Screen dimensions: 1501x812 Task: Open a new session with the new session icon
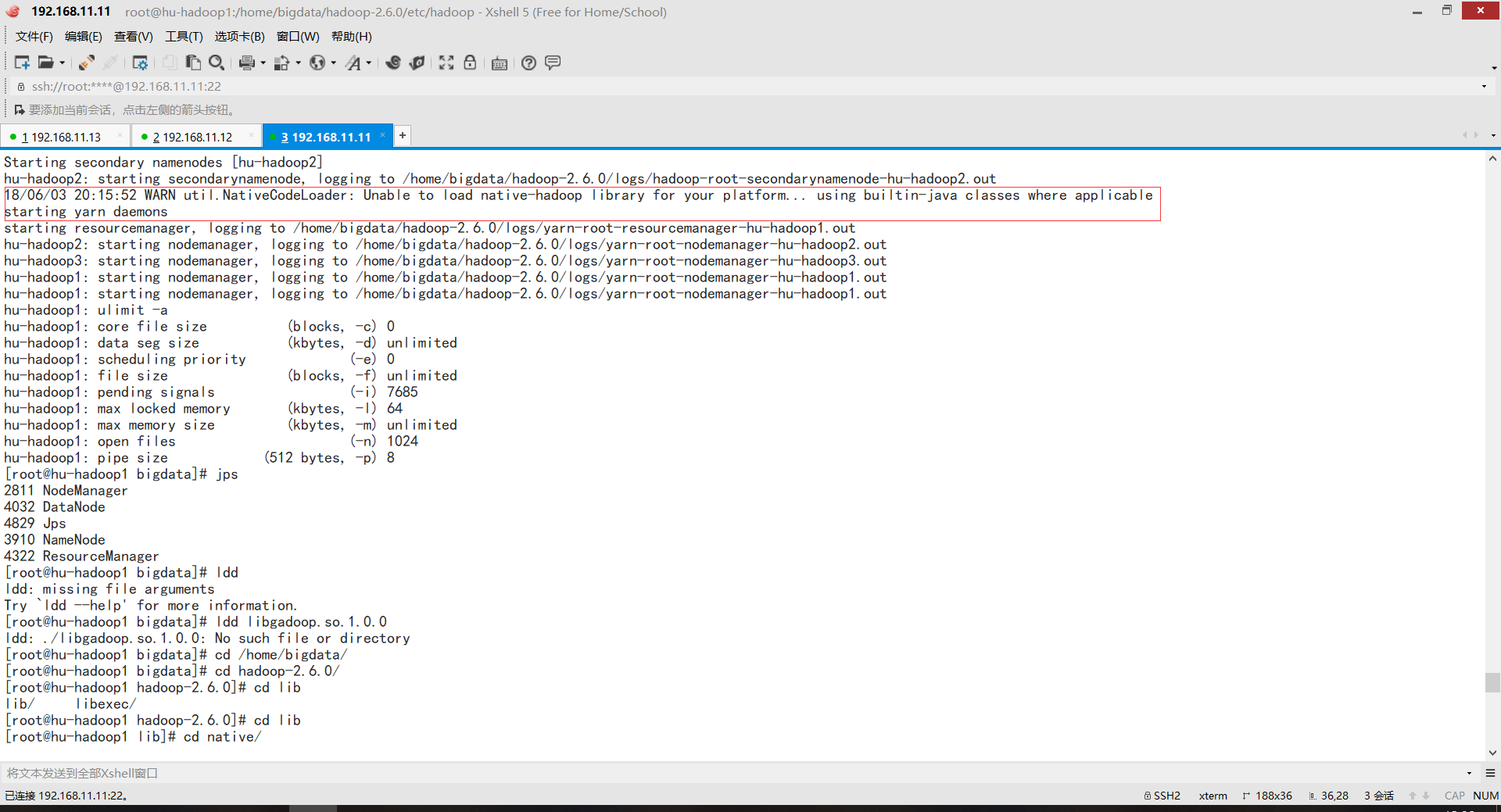pos(21,63)
